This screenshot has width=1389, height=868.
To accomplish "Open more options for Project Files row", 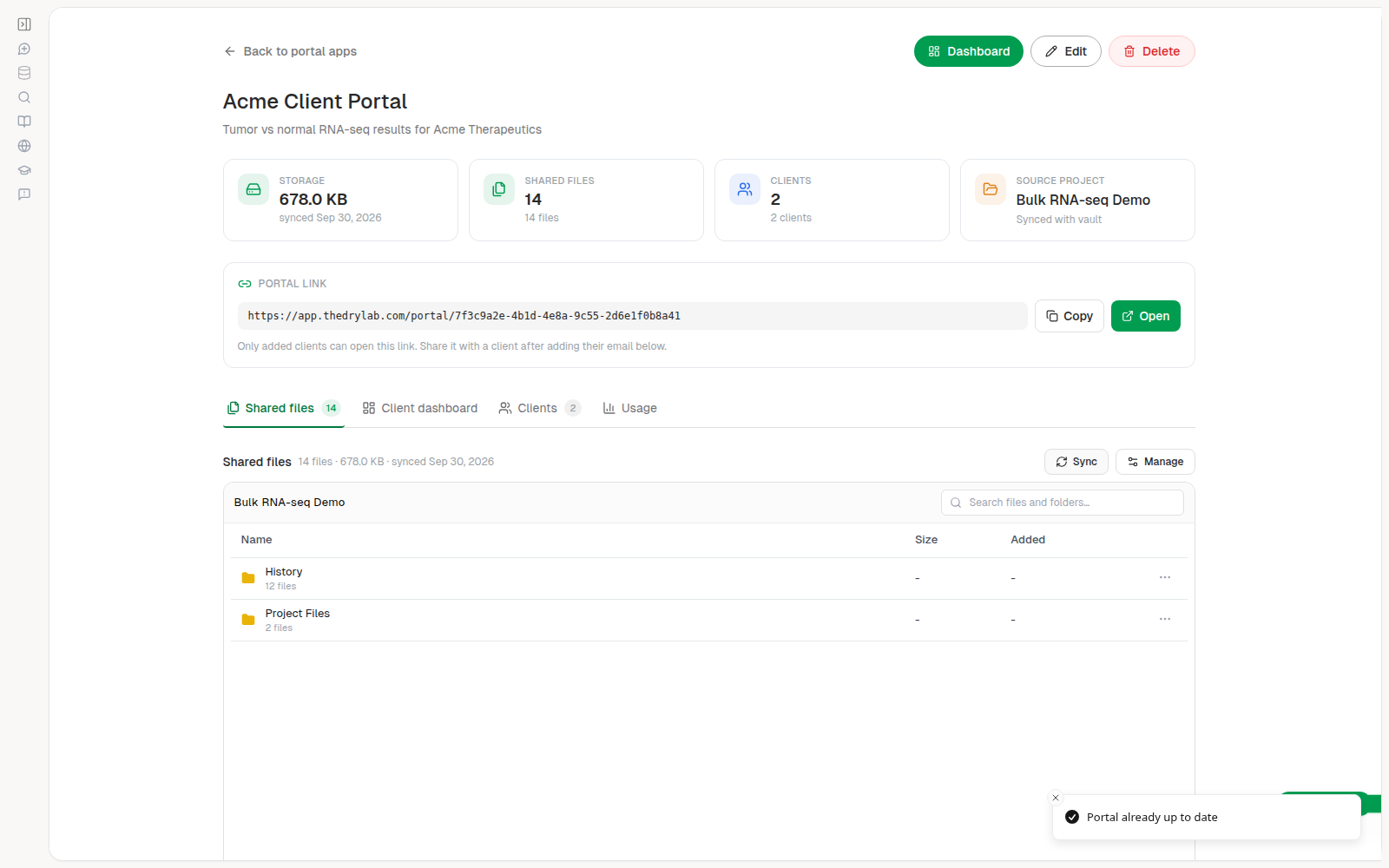I will tap(1165, 619).
